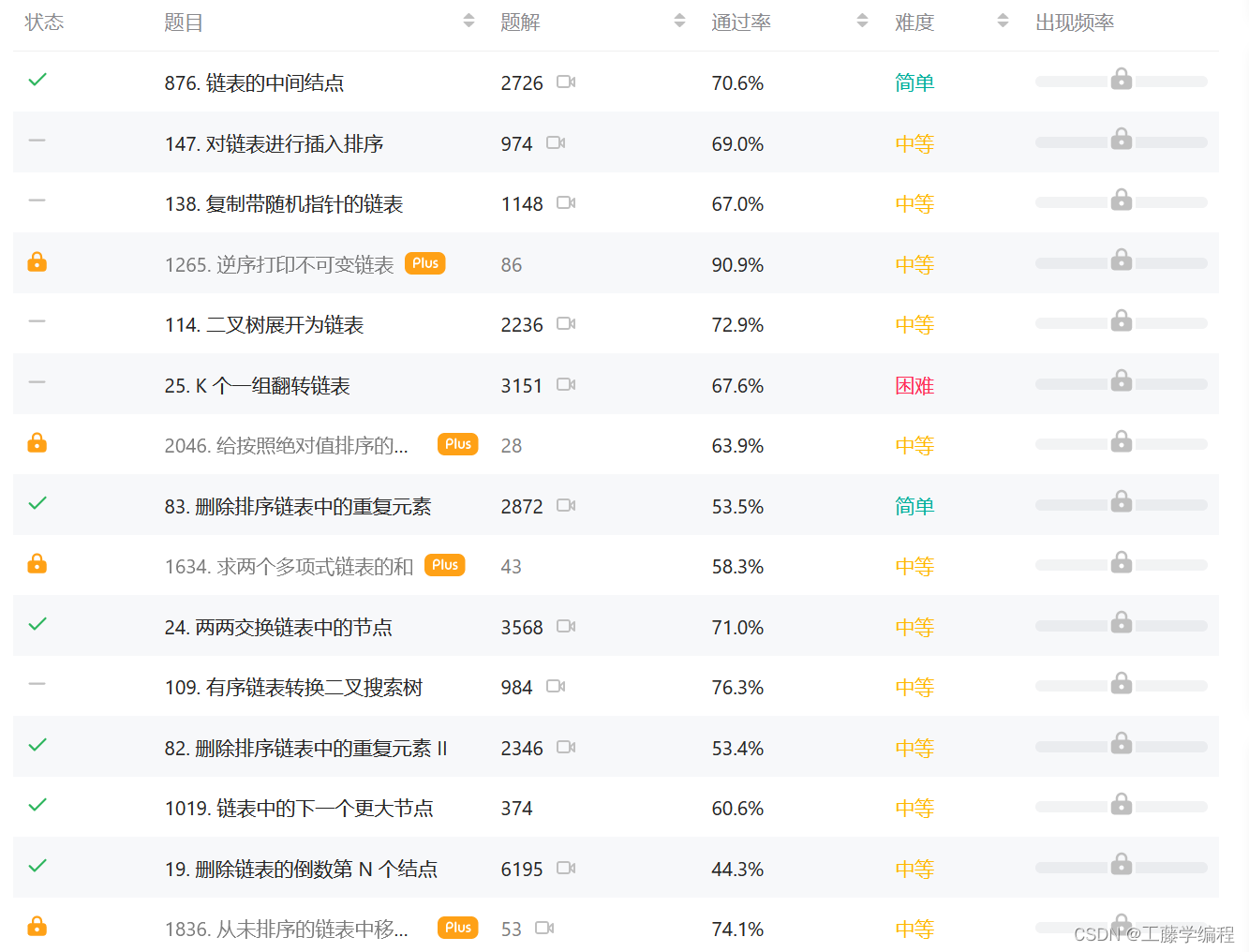The height and width of the screenshot is (952, 1249).
Task: Click the 出现频率 column header
Action: (x=1075, y=22)
